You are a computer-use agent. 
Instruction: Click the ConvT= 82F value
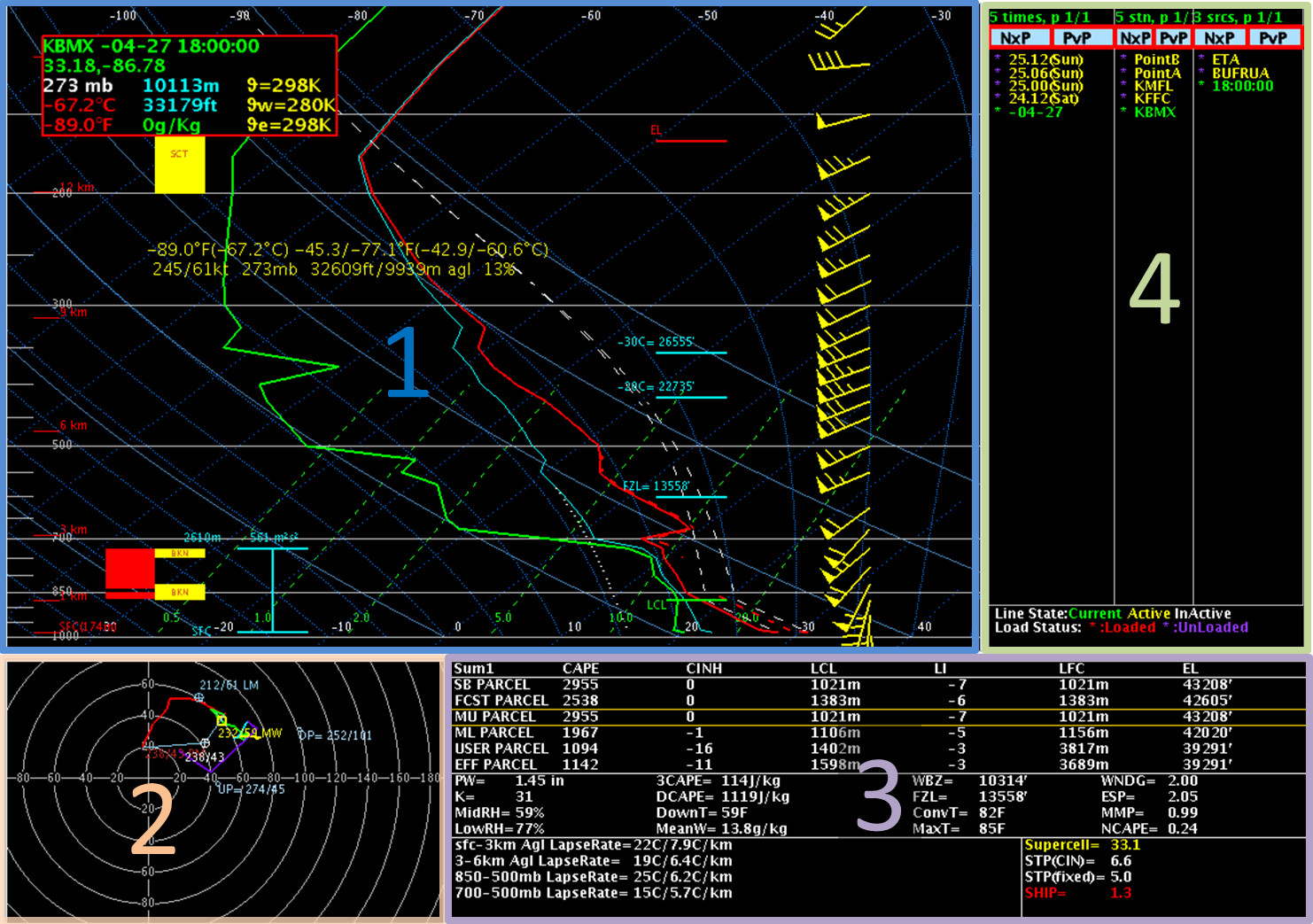coord(959,812)
